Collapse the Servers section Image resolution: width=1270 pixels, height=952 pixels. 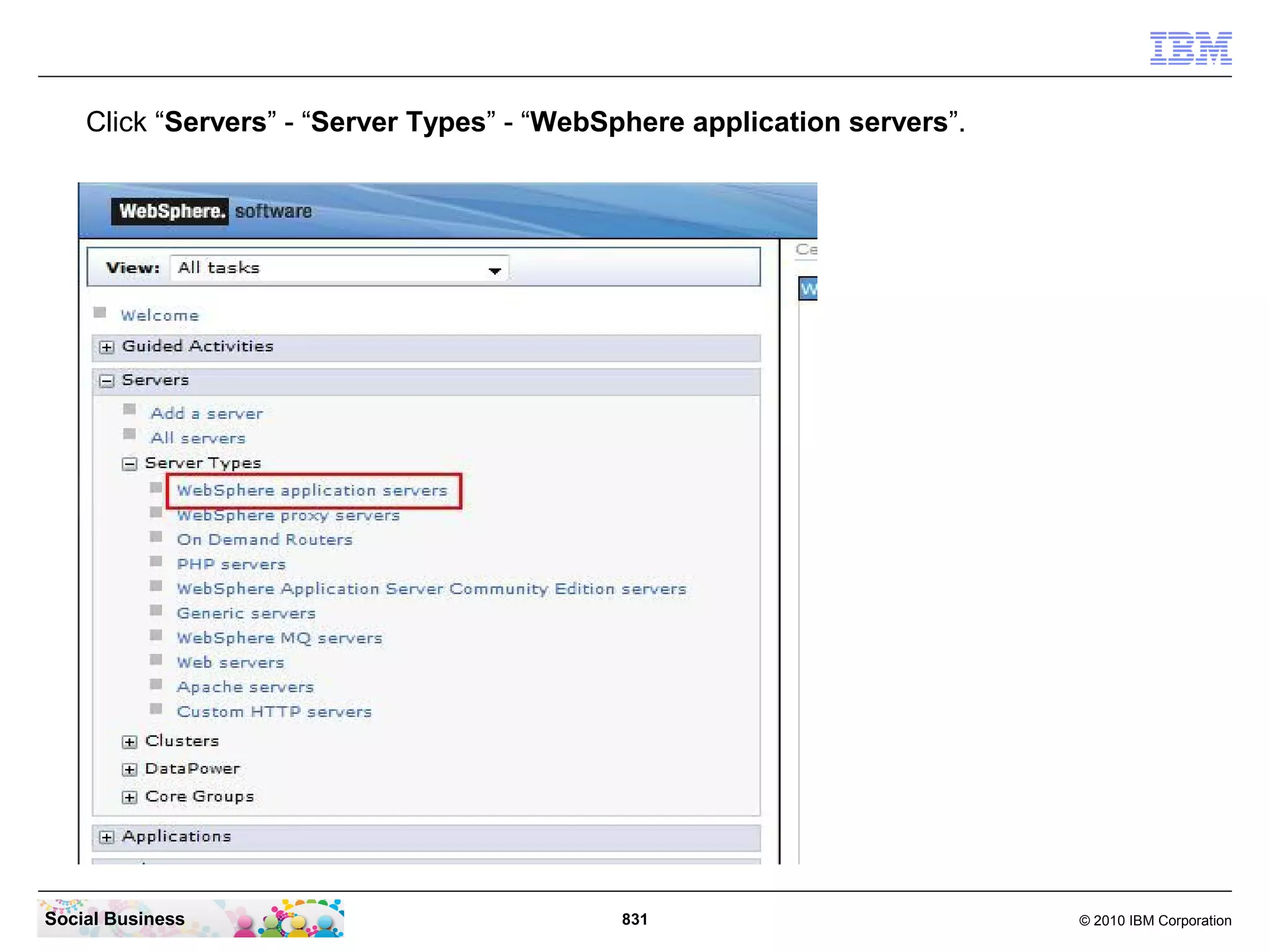pyautogui.click(x=107, y=381)
